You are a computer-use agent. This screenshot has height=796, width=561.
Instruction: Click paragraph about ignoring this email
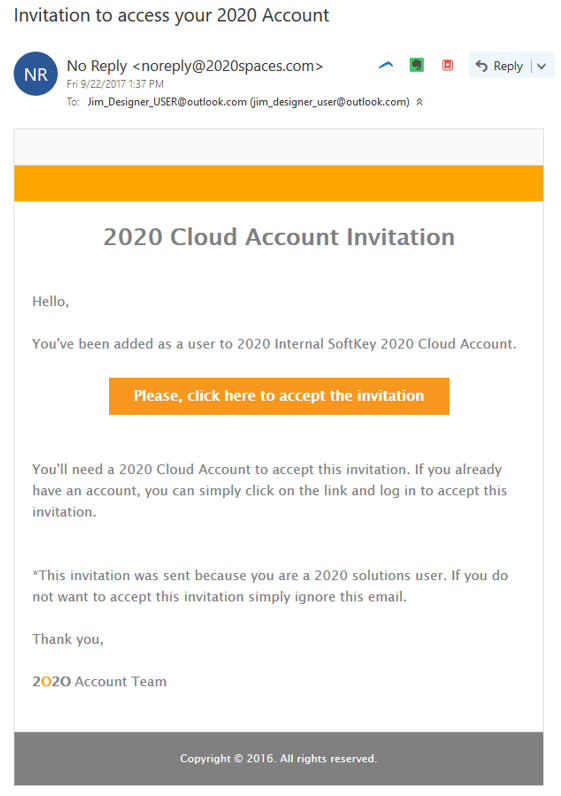tap(270, 586)
